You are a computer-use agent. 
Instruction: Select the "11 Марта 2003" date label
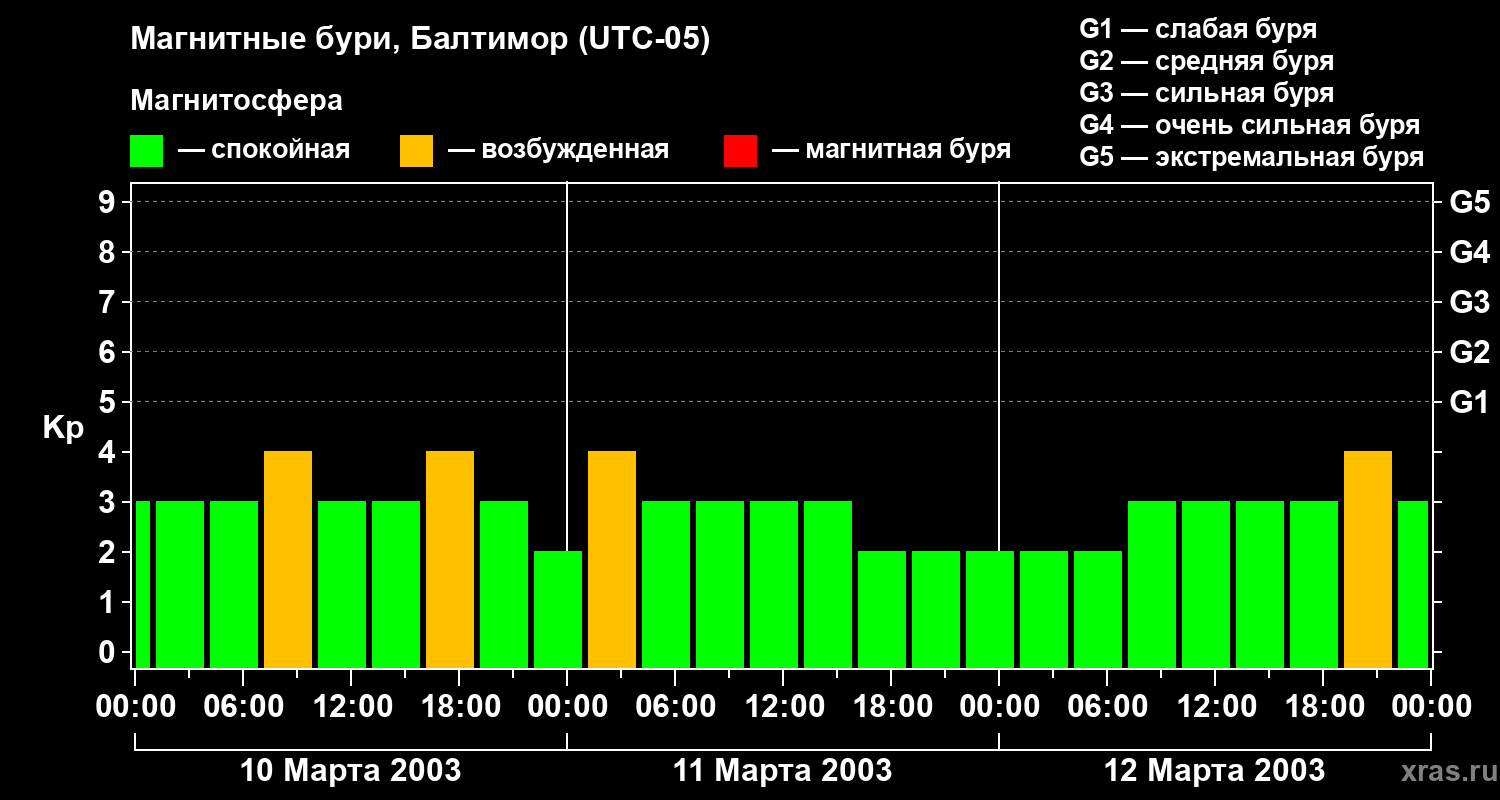click(782, 771)
